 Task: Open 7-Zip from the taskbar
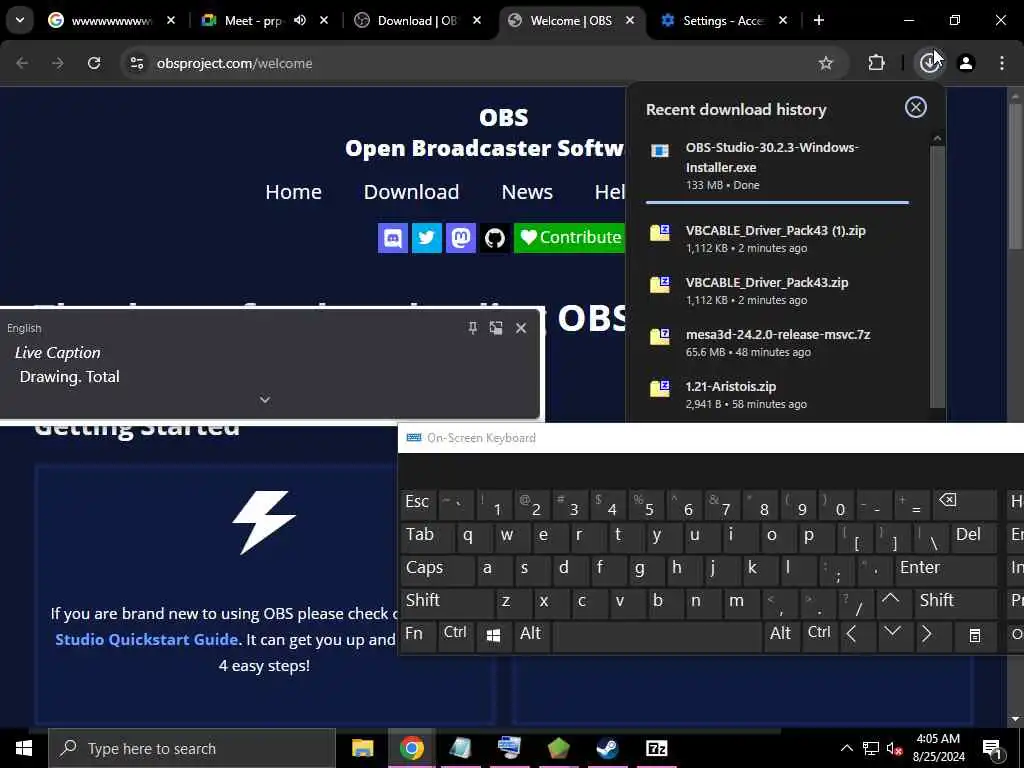click(x=656, y=748)
